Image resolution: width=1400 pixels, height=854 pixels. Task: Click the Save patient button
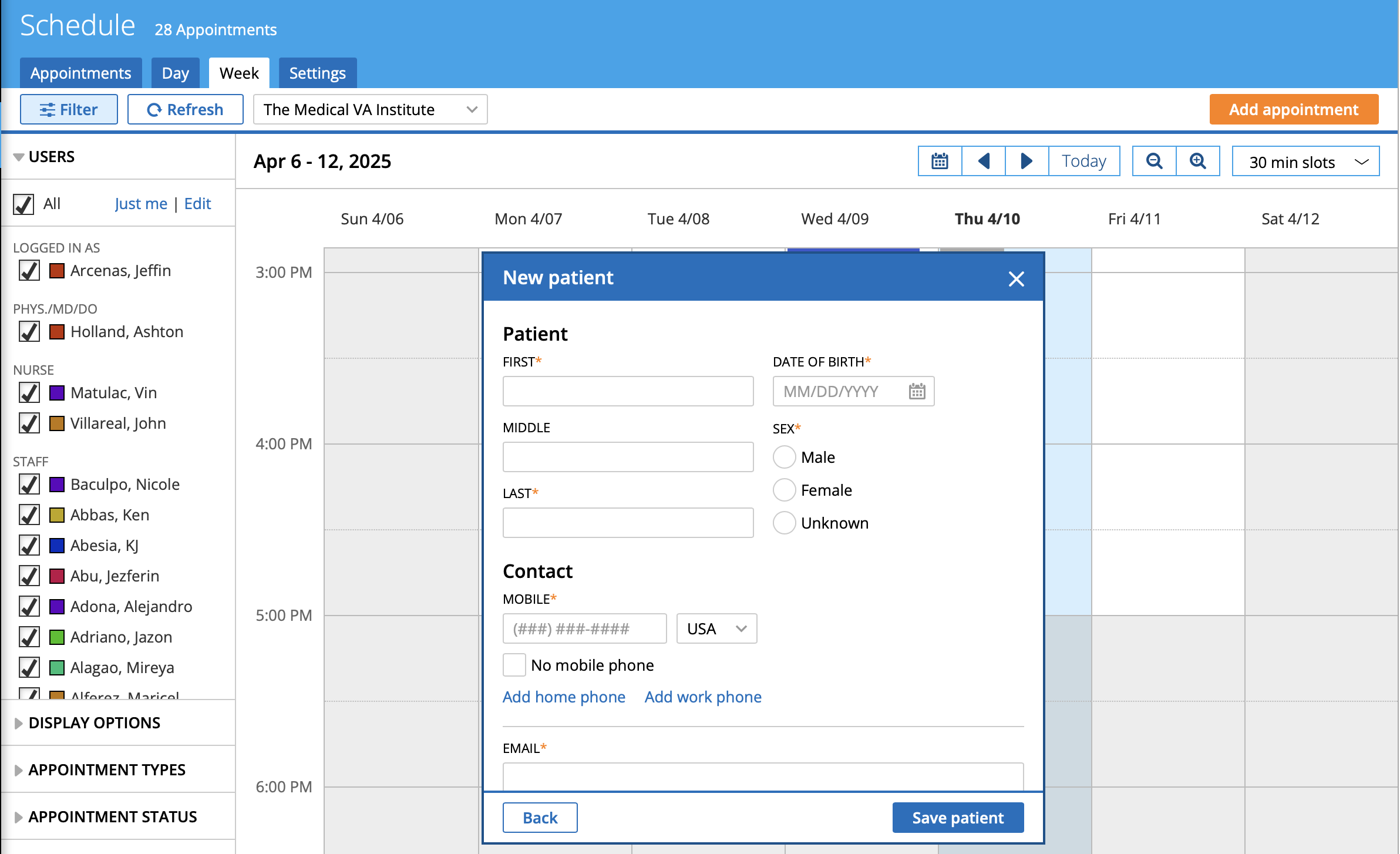point(958,818)
